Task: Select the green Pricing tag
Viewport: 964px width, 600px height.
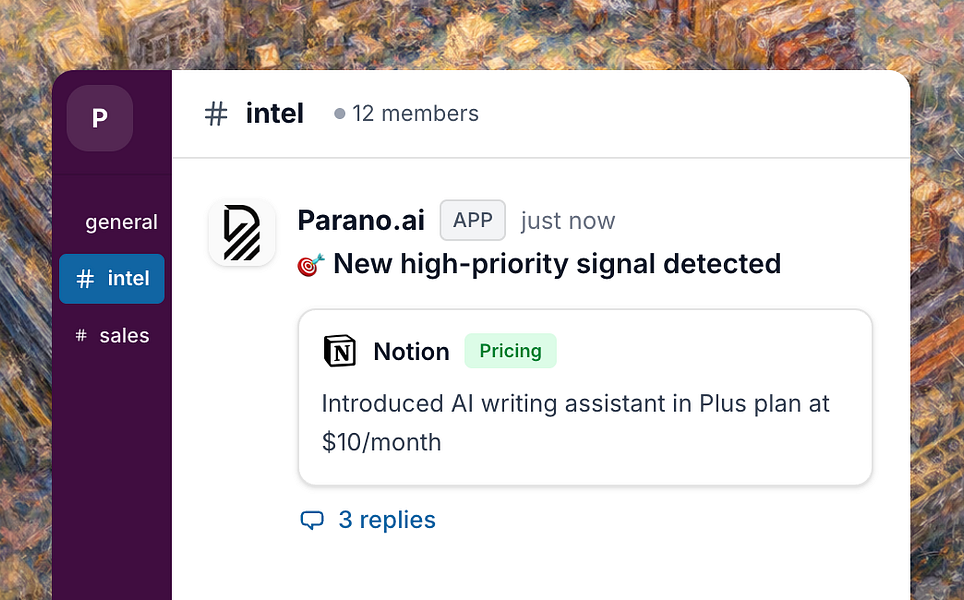Action: coord(510,350)
